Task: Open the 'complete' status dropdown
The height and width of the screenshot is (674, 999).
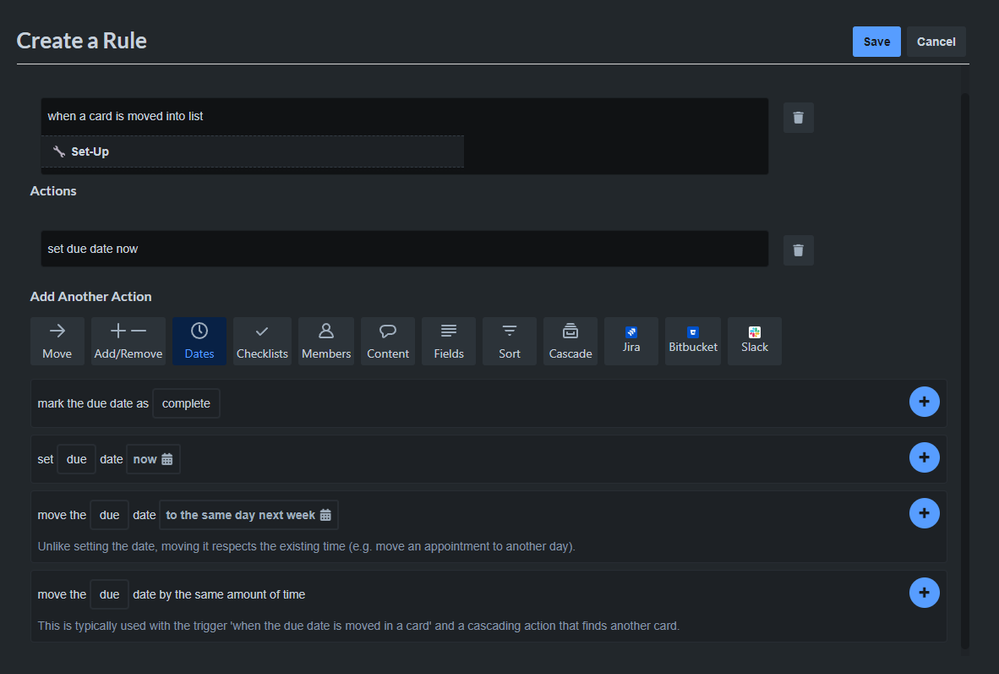Action: 185,403
